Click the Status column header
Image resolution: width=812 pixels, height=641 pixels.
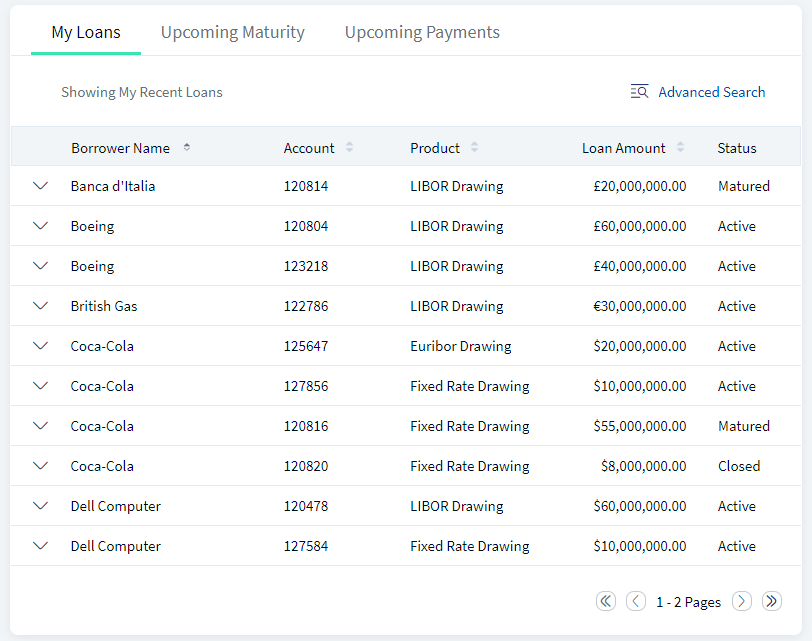point(737,148)
